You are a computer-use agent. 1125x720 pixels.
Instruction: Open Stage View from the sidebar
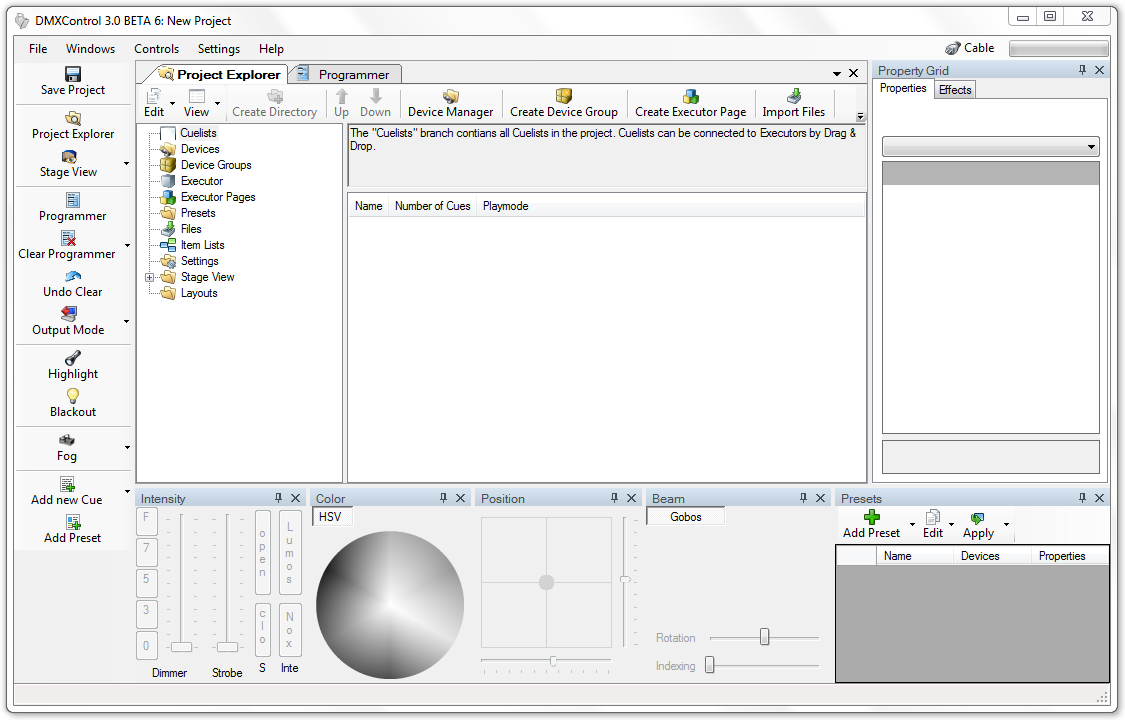coord(68,157)
